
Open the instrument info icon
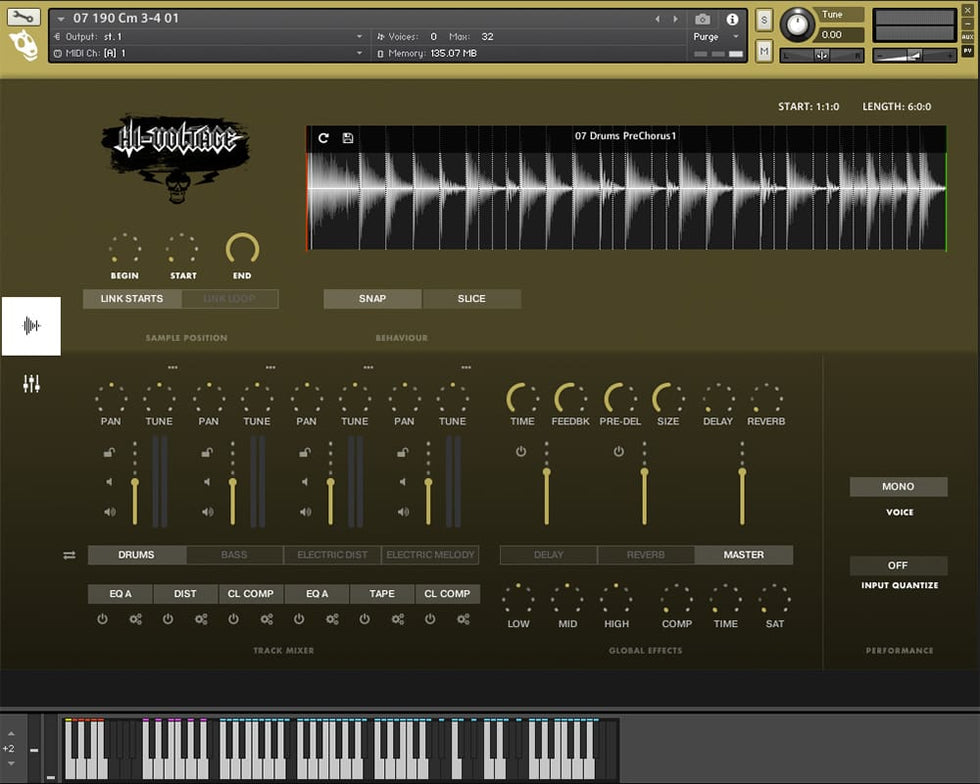point(732,19)
